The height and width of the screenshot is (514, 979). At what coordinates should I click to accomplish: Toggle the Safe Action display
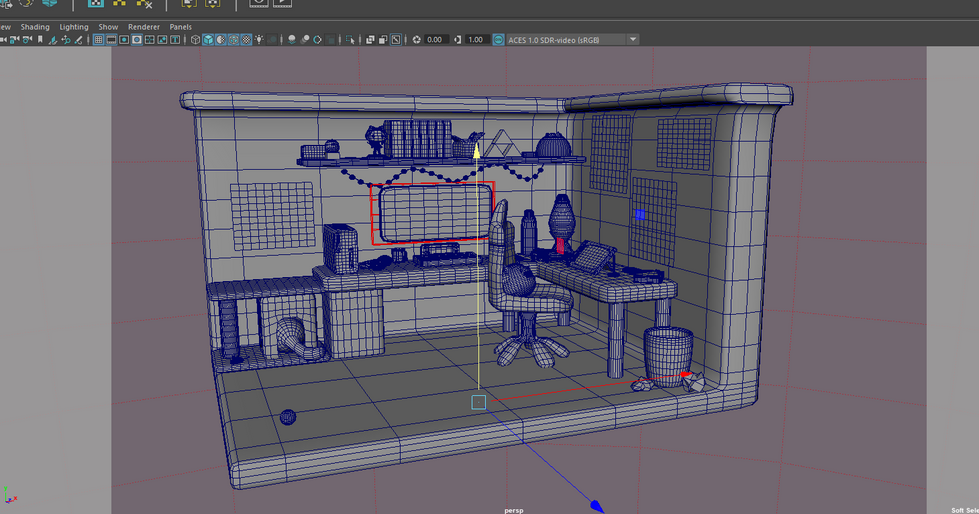pos(162,40)
